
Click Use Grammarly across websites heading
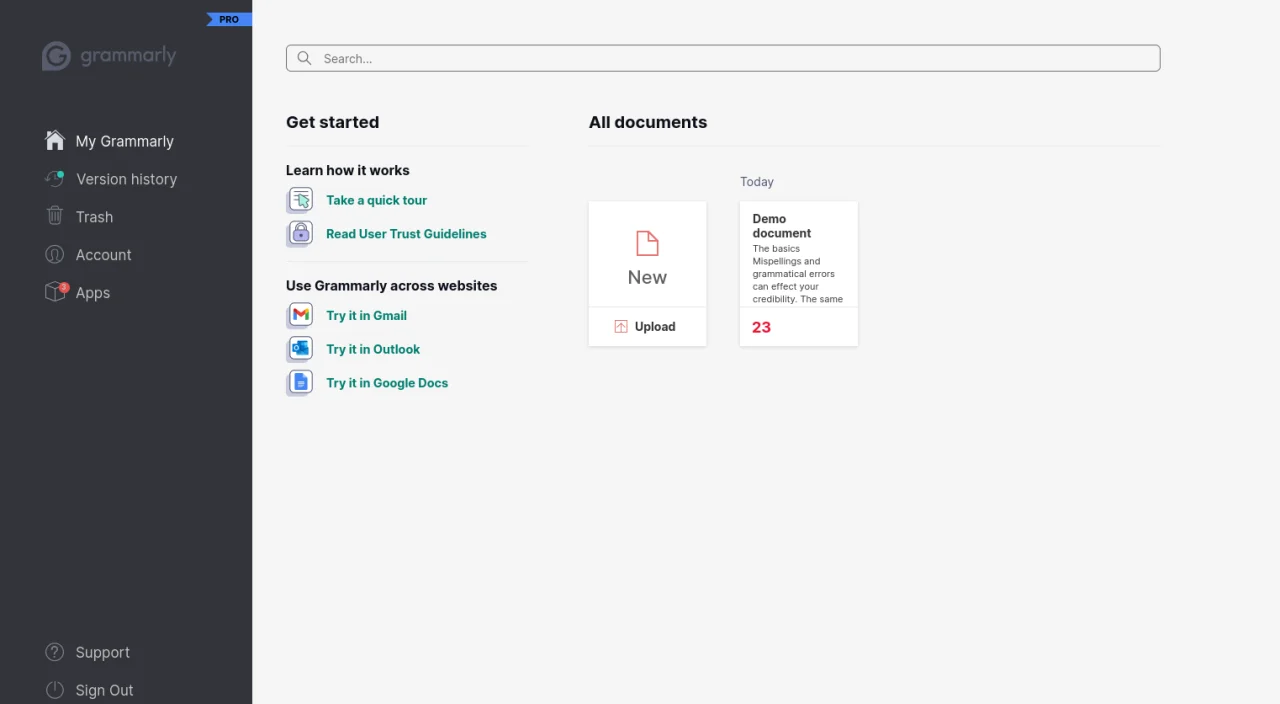click(x=391, y=286)
